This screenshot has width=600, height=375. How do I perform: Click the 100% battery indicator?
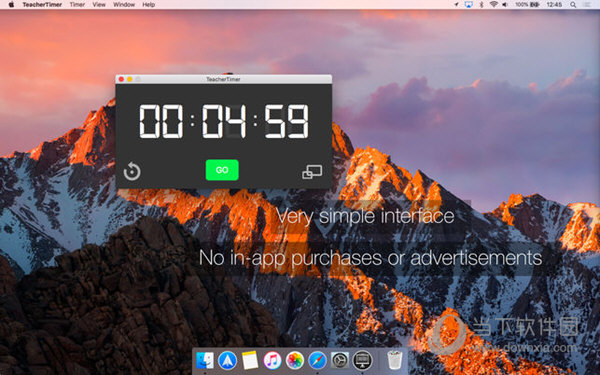pyautogui.click(x=527, y=5)
